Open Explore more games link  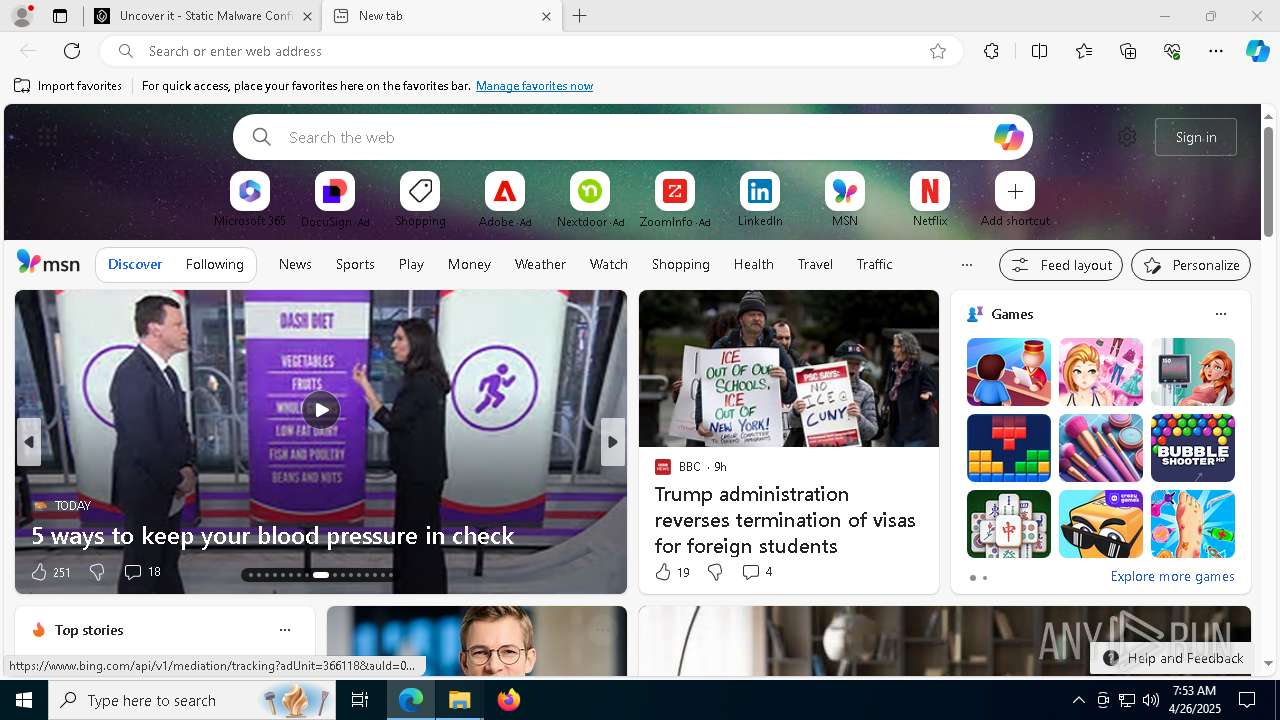pyautogui.click(x=1172, y=577)
